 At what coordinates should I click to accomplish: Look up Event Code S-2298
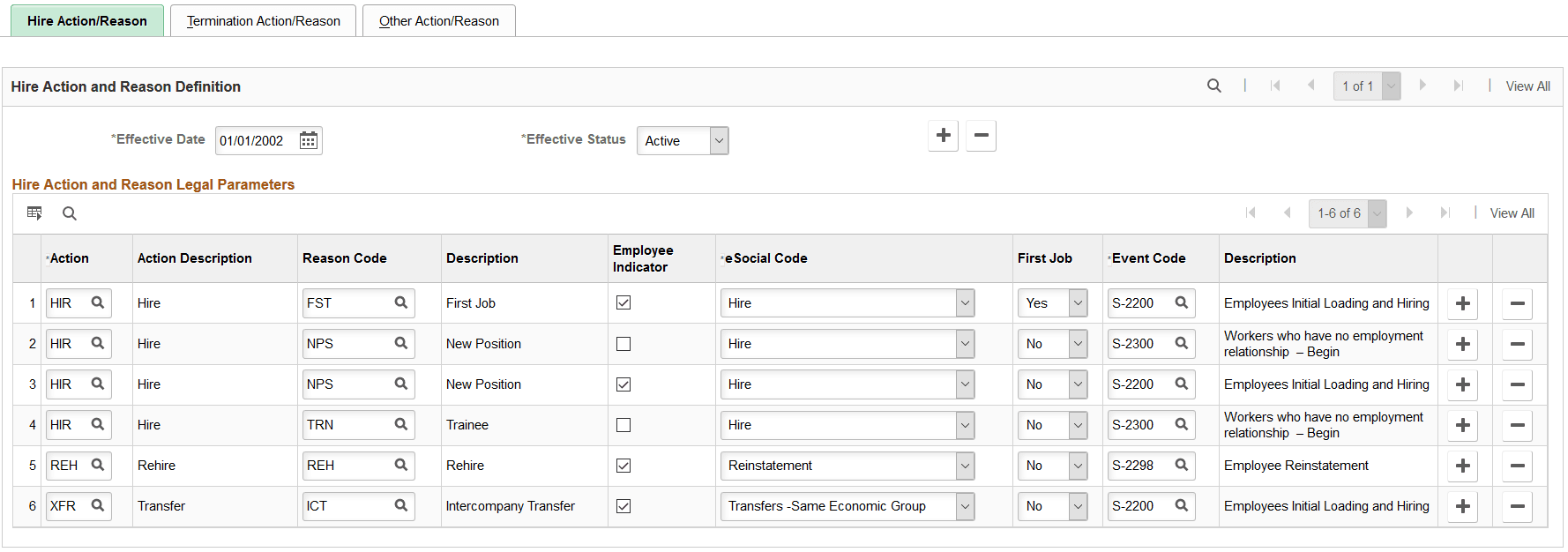[x=1182, y=466]
